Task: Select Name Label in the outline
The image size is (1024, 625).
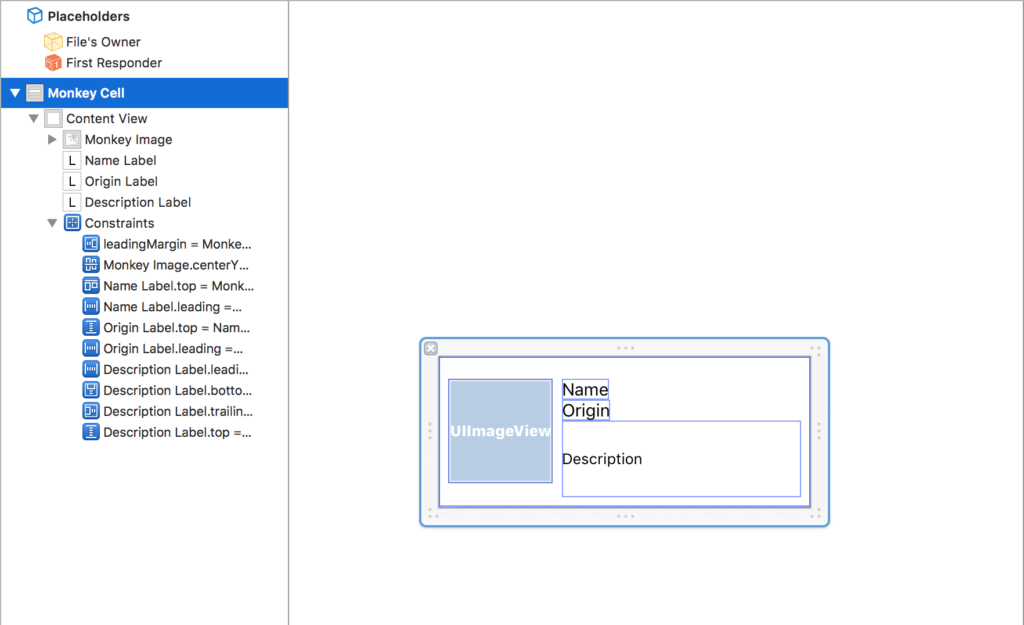Action: 120,161
